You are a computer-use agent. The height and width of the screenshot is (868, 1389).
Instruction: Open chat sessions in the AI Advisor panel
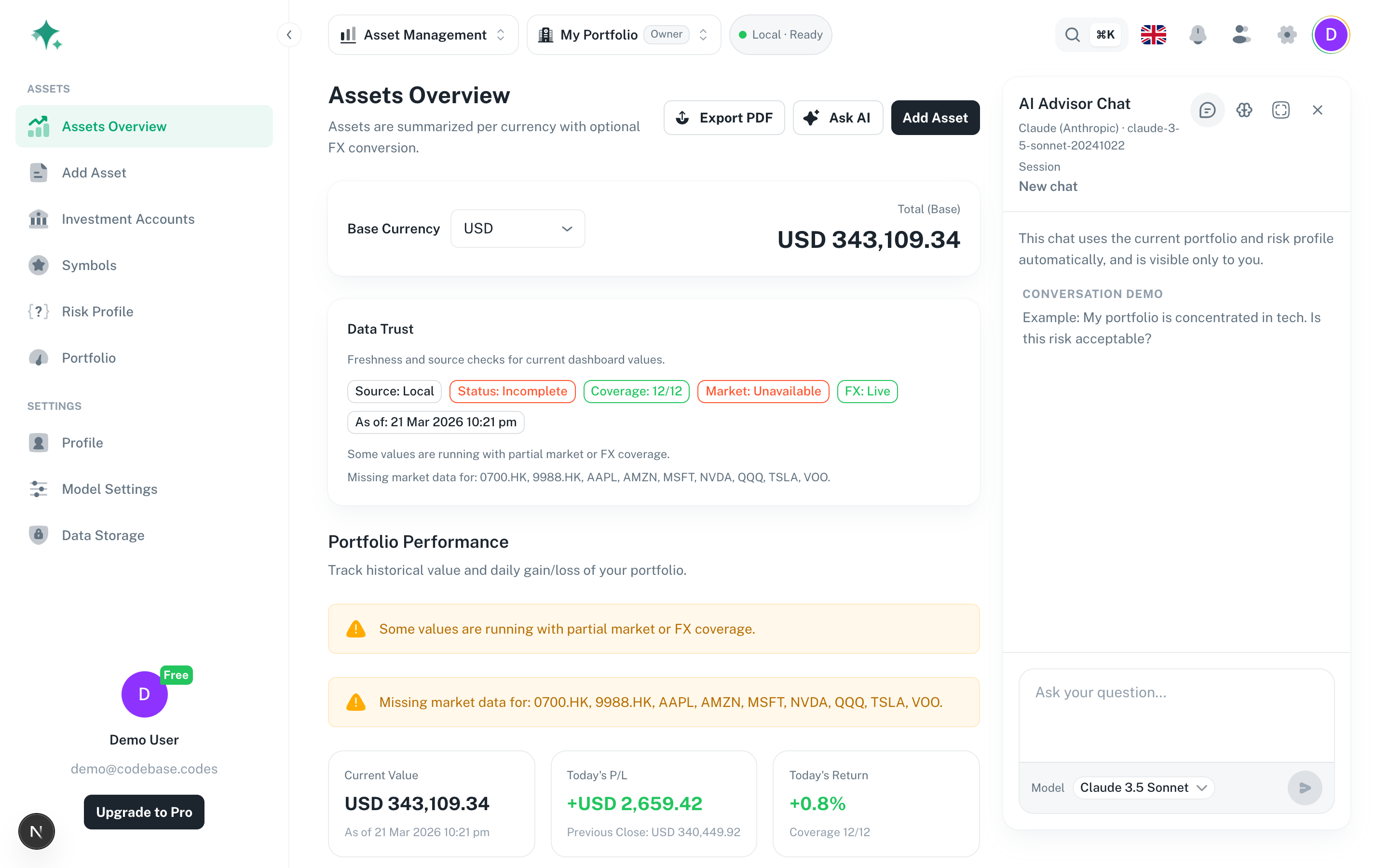1207,109
